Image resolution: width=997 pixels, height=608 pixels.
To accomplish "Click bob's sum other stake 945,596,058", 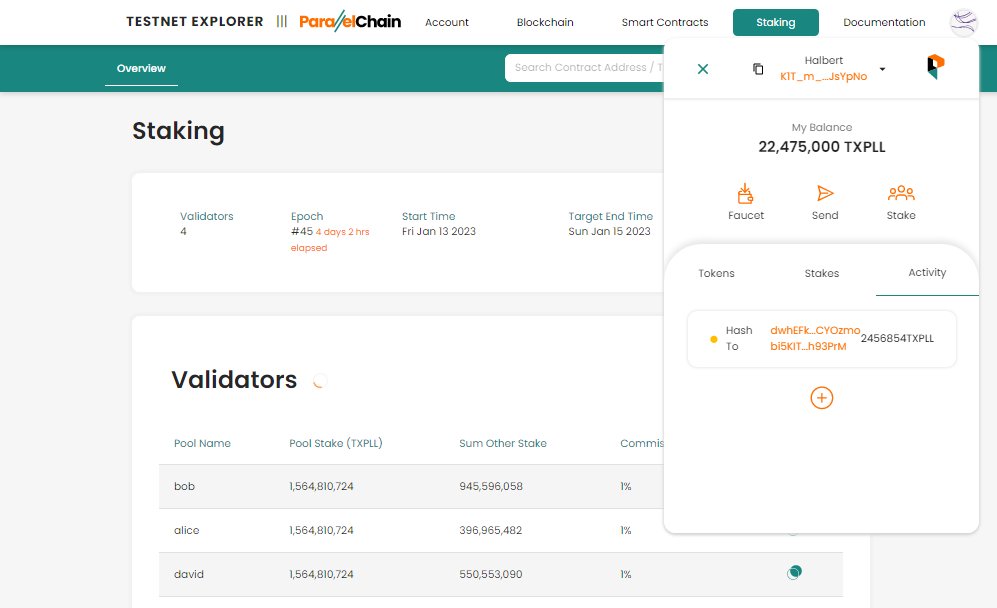I will (491, 487).
